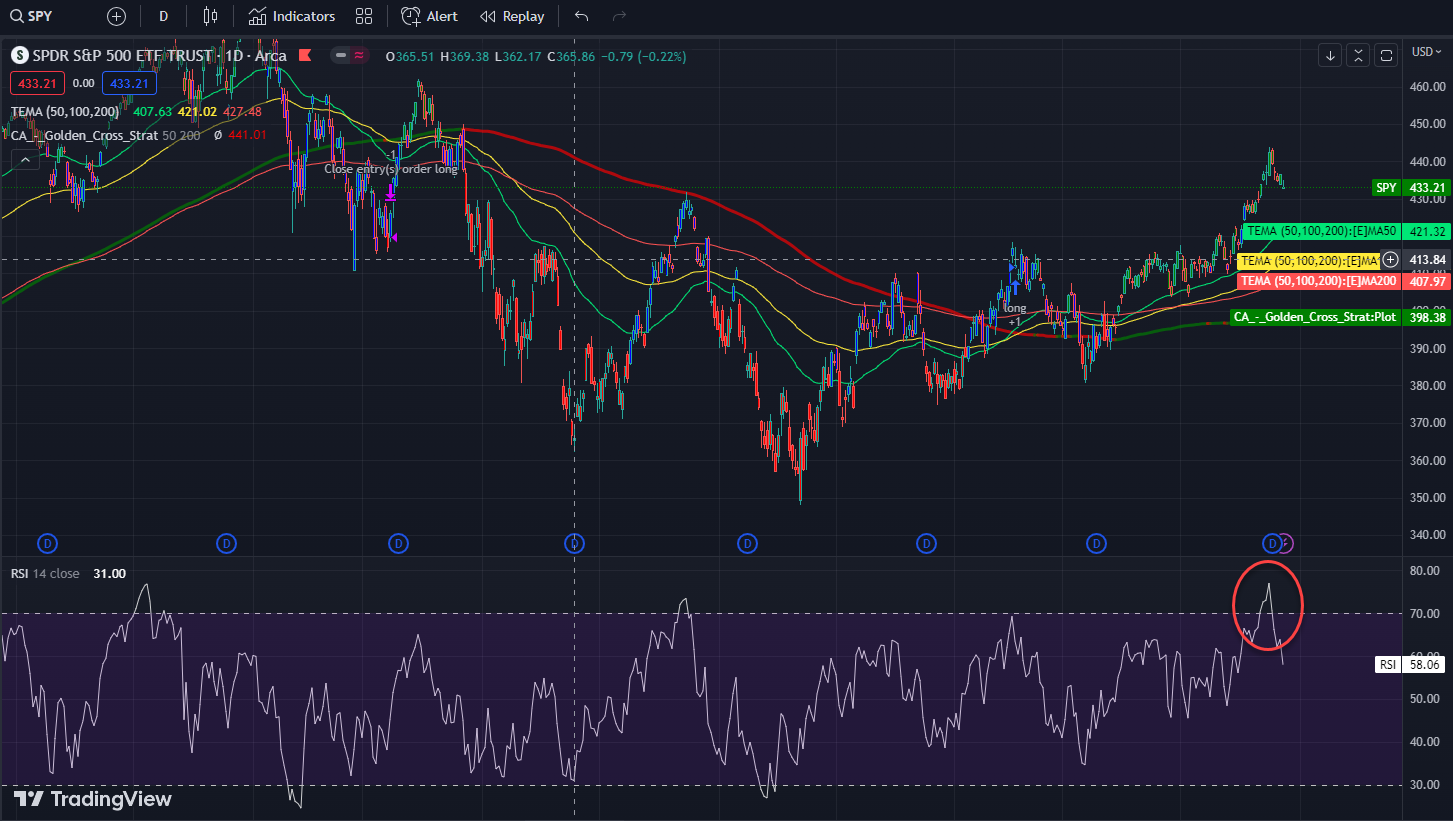Create a new Alert
1453x821 pixels.
pyautogui.click(x=429, y=16)
